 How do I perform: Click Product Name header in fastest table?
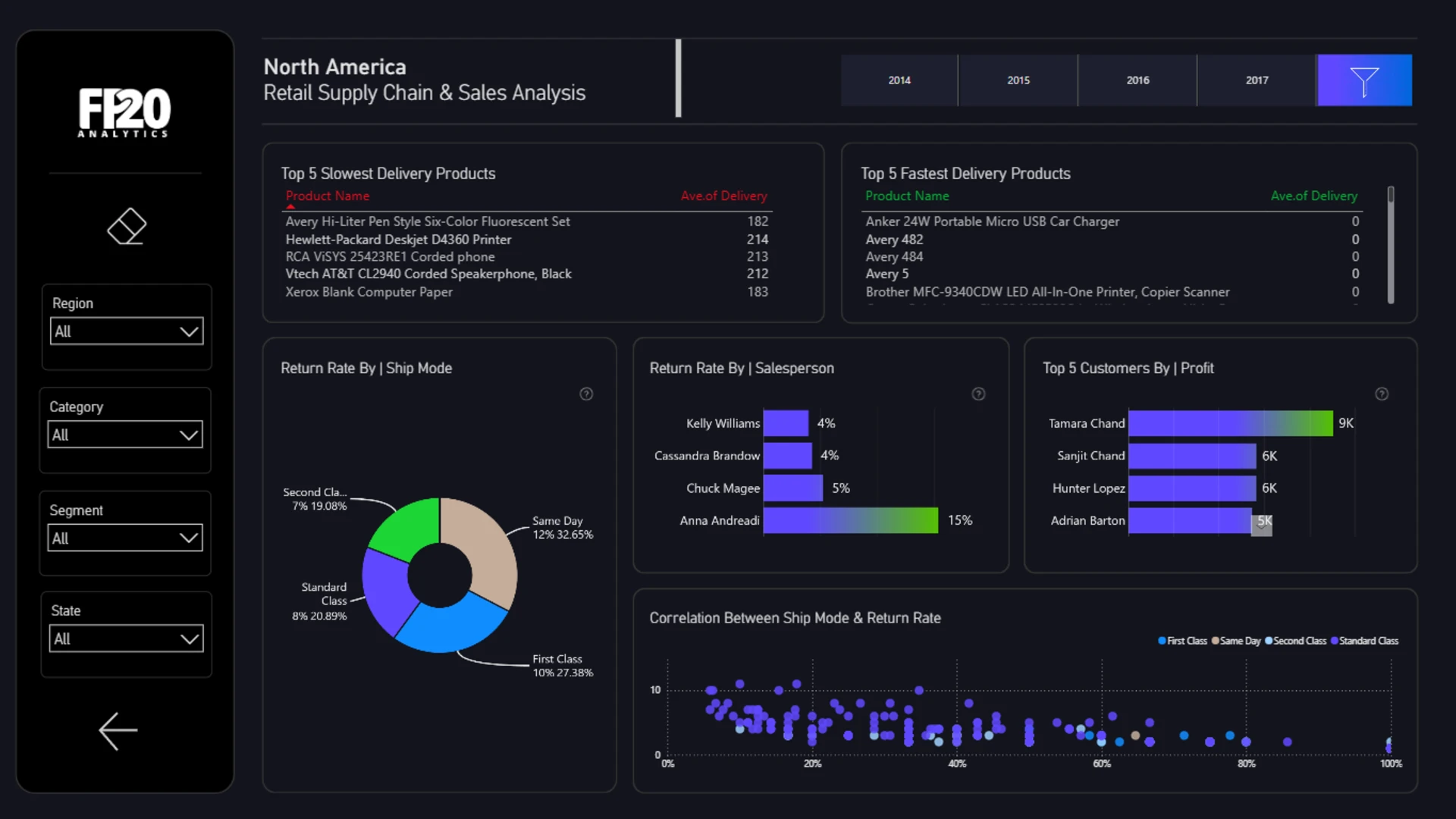(x=907, y=196)
